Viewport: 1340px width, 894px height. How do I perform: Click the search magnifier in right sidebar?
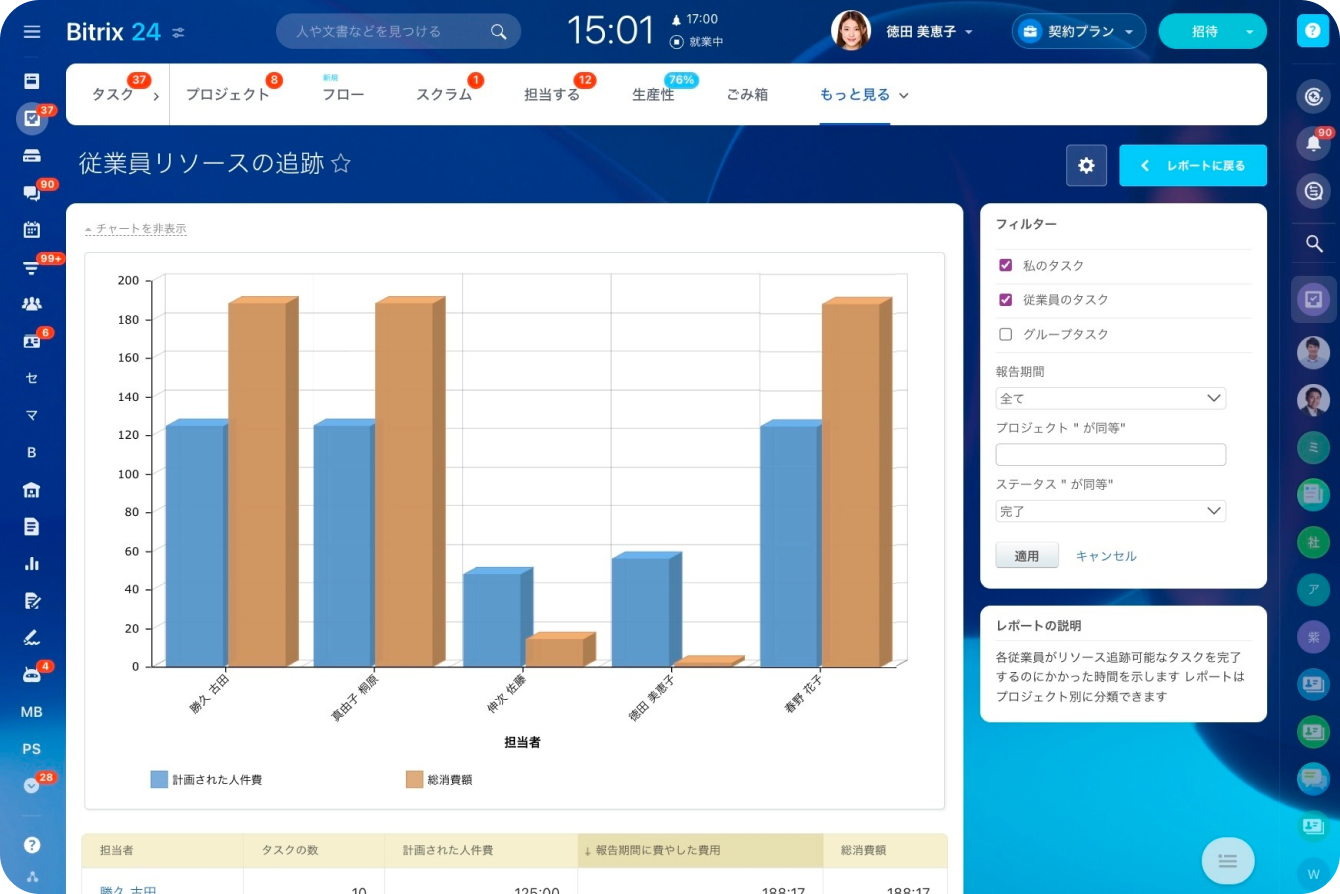click(1314, 243)
